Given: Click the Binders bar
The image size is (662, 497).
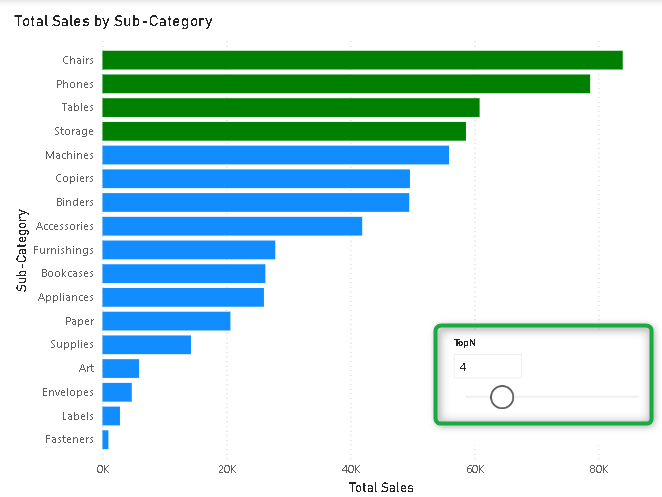Looking at the screenshot, I should click(255, 202).
